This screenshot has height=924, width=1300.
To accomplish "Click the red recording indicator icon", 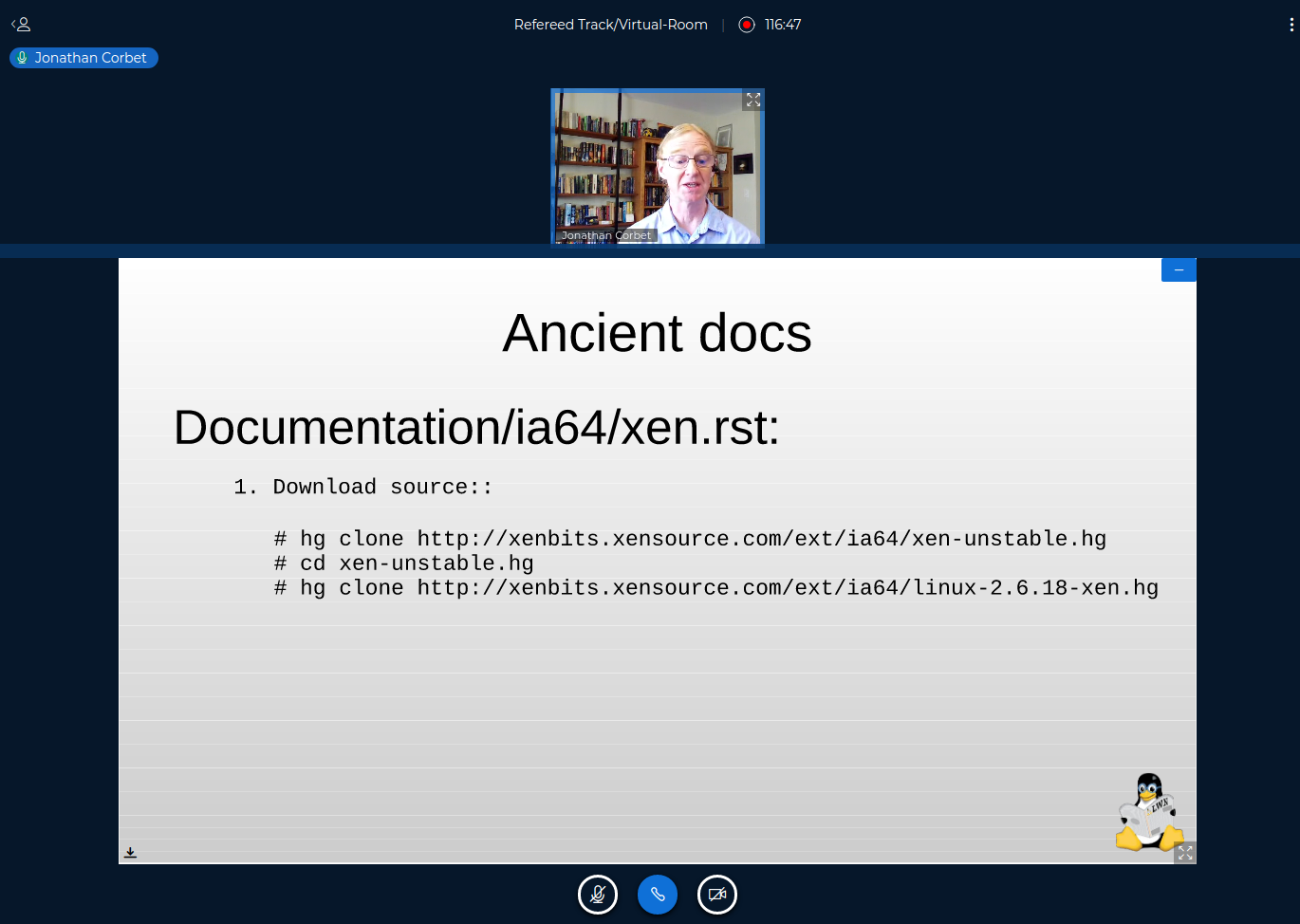I will (x=747, y=25).
